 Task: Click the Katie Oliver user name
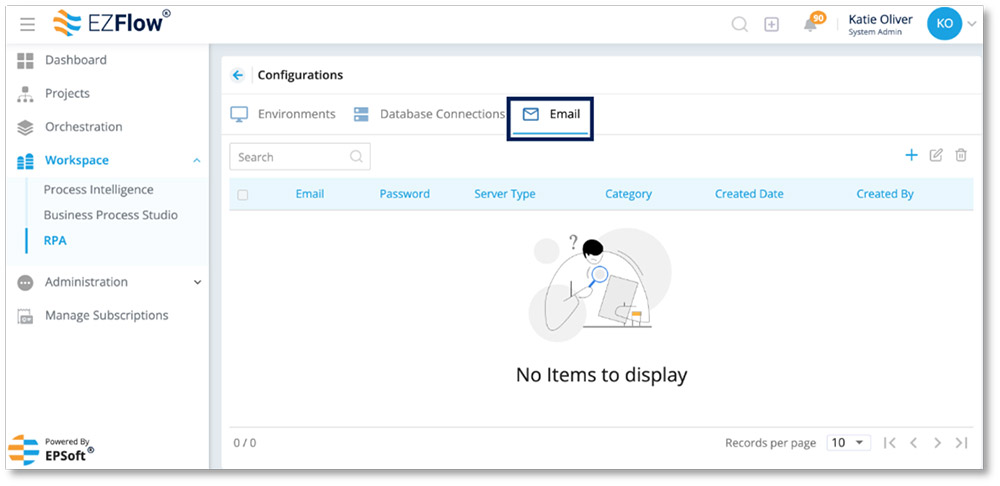pyautogui.click(x=880, y=20)
